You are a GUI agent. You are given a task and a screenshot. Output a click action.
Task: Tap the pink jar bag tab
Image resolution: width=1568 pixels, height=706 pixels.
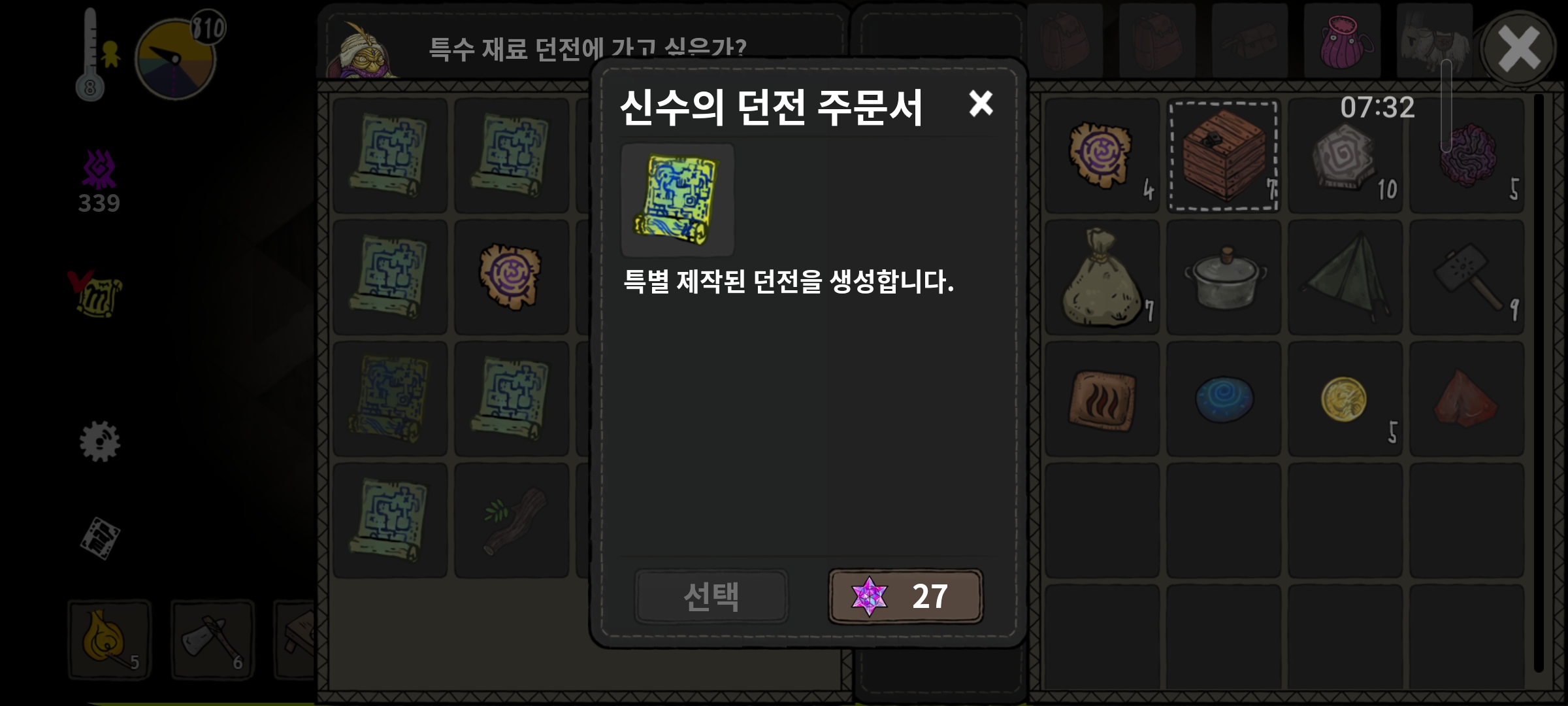click(1343, 41)
